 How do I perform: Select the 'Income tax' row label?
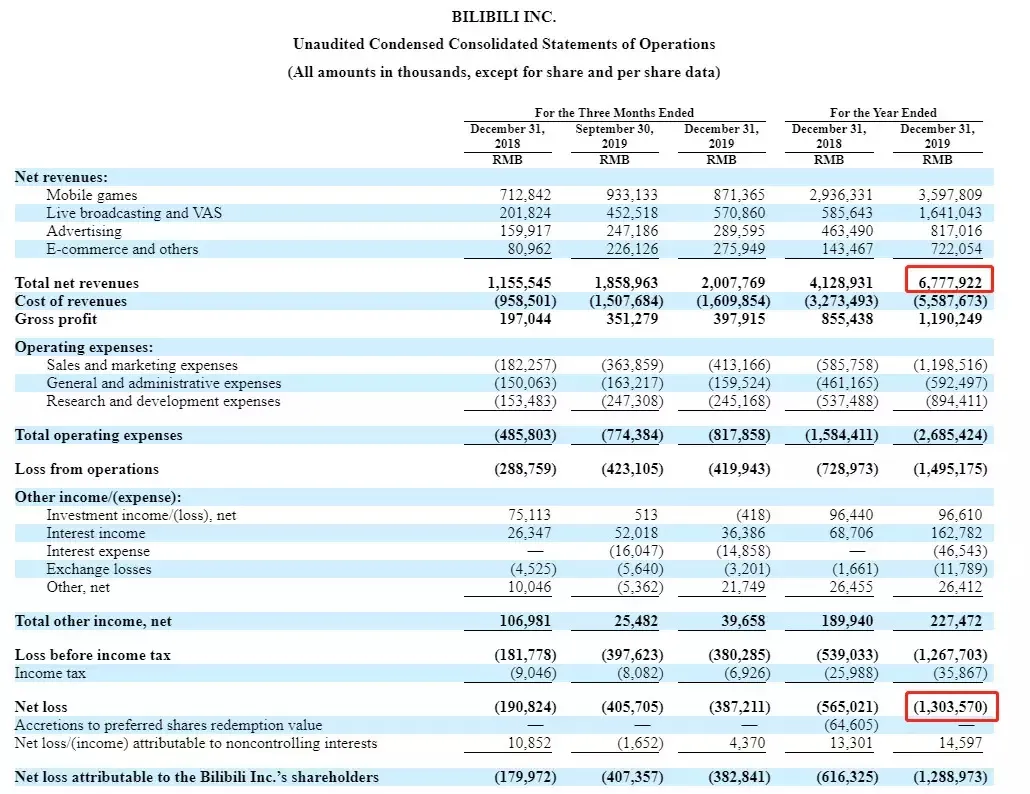pos(50,673)
